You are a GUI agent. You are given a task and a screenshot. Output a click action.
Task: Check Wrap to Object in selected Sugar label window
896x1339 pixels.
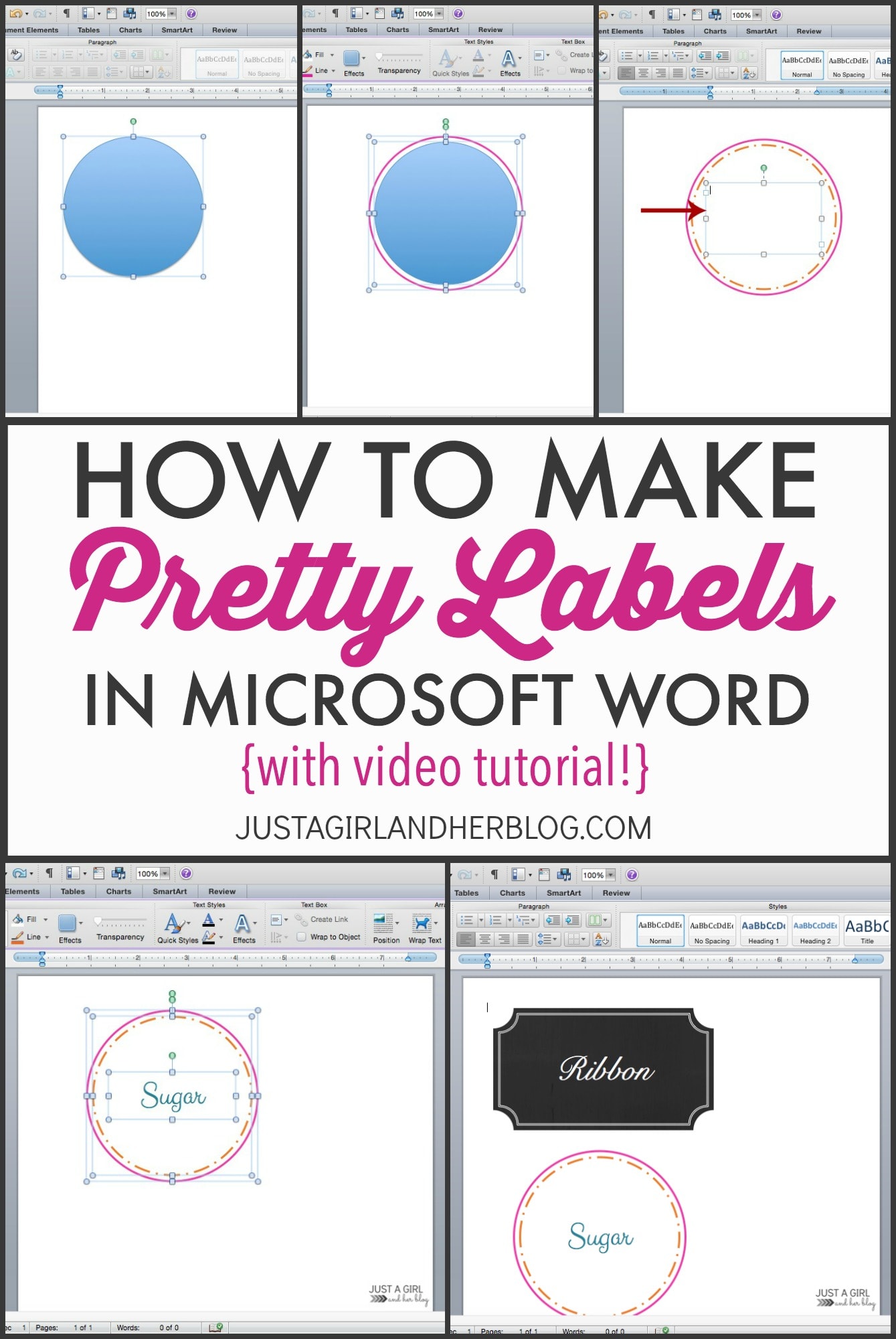pyautogui.click(x=302, y=937)
